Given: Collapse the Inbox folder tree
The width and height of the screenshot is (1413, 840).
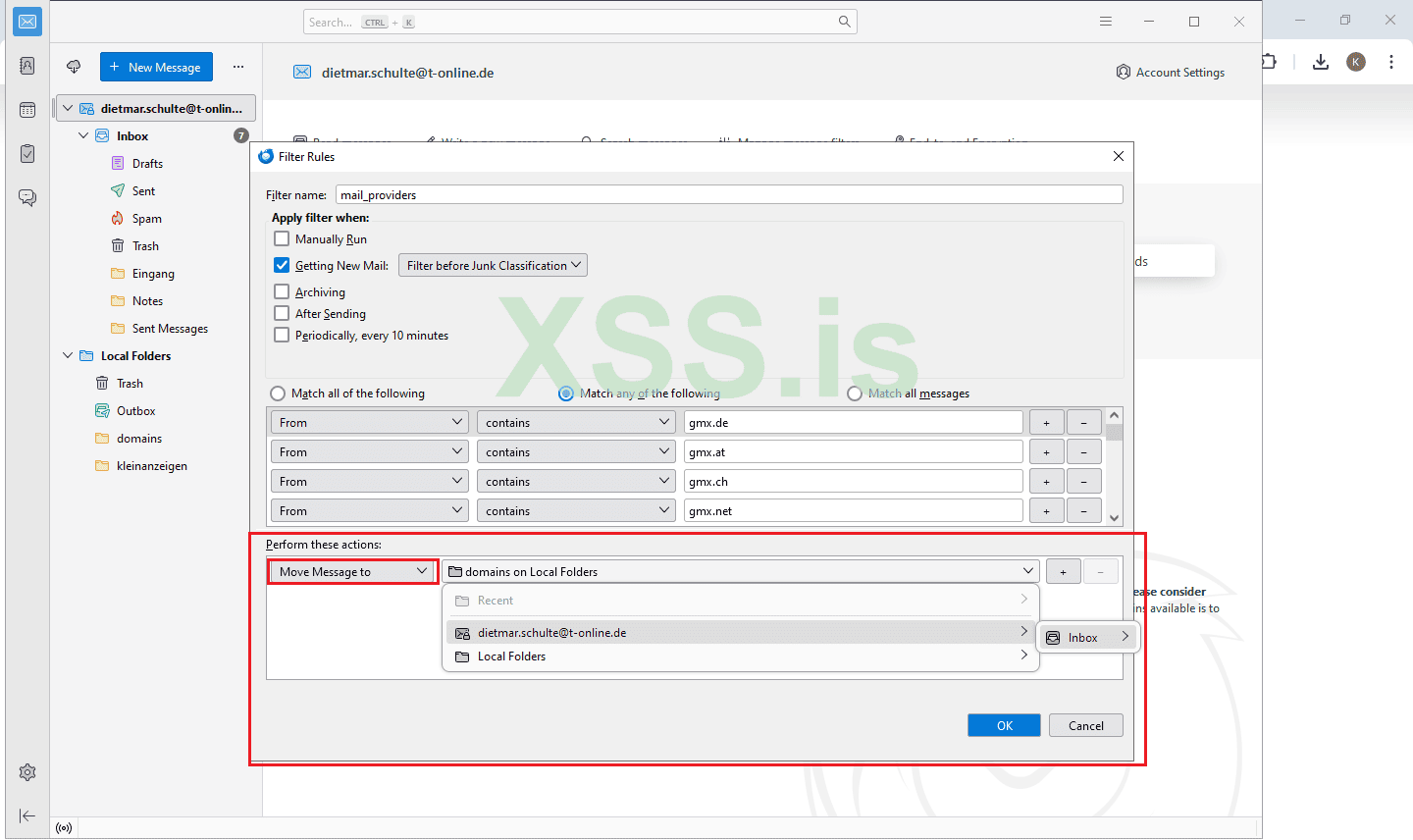Looking at the screenshot, I should click(x=83, y=136).
